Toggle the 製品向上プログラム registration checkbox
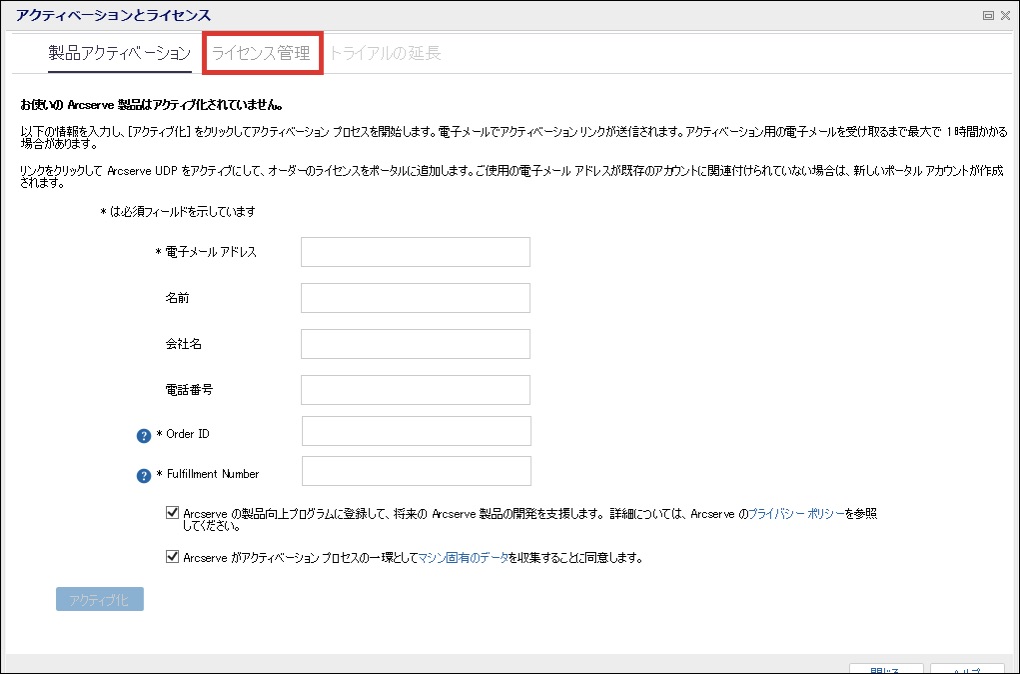This screenshot has width=1020, height=674. 172,513
